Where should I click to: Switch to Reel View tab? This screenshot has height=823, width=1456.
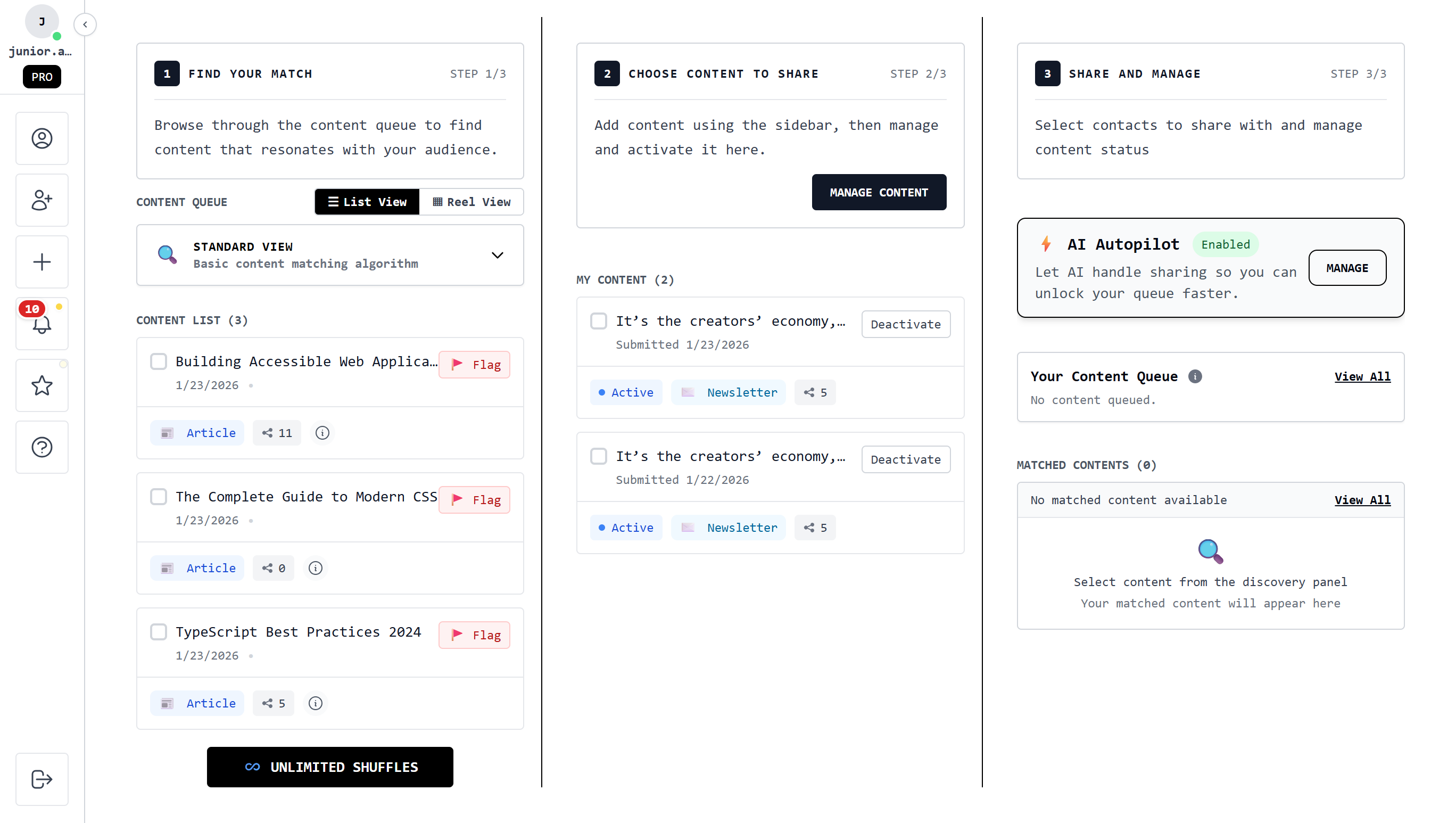click(472, 202)
